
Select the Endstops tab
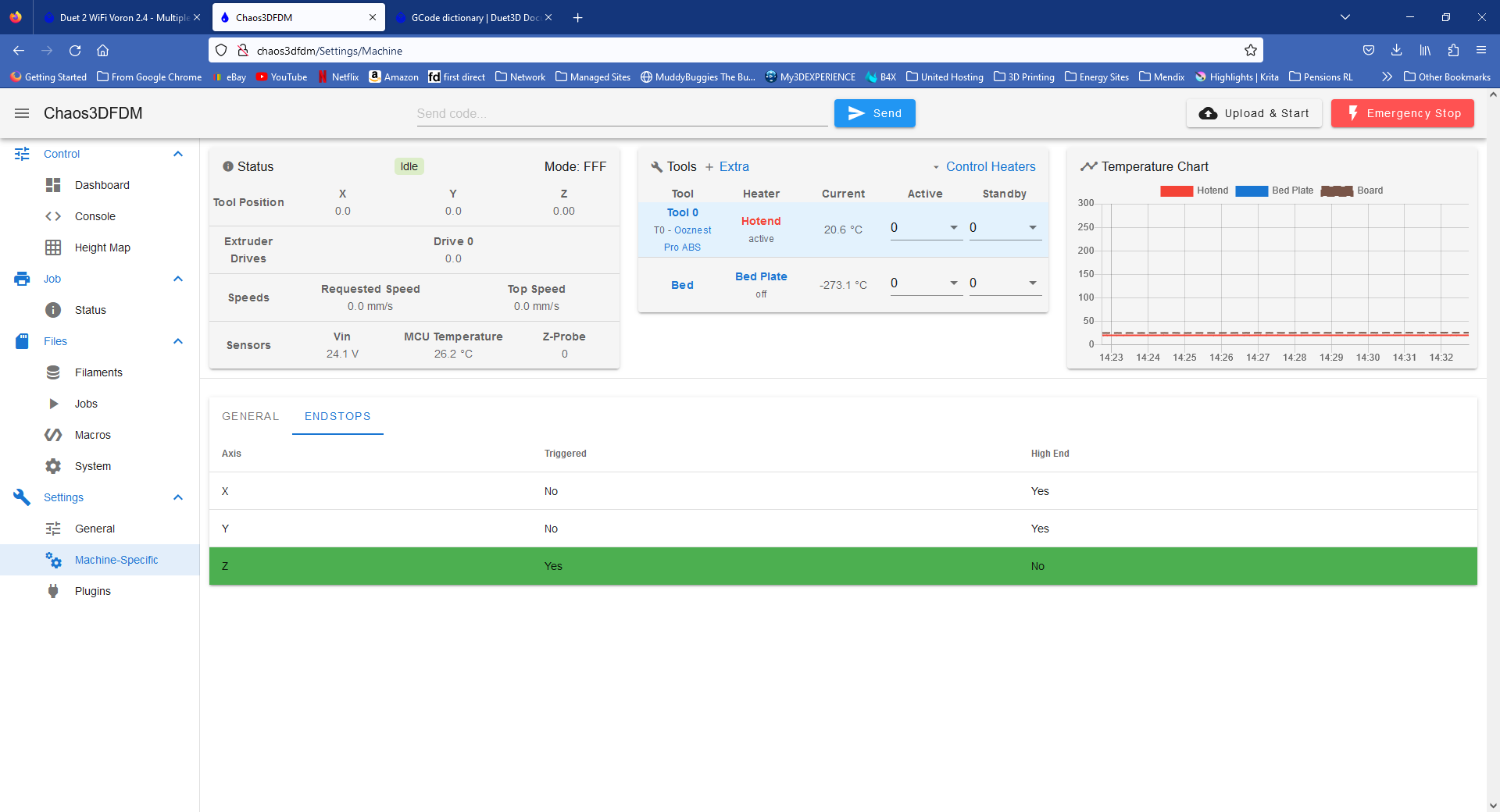coord(337,416)
